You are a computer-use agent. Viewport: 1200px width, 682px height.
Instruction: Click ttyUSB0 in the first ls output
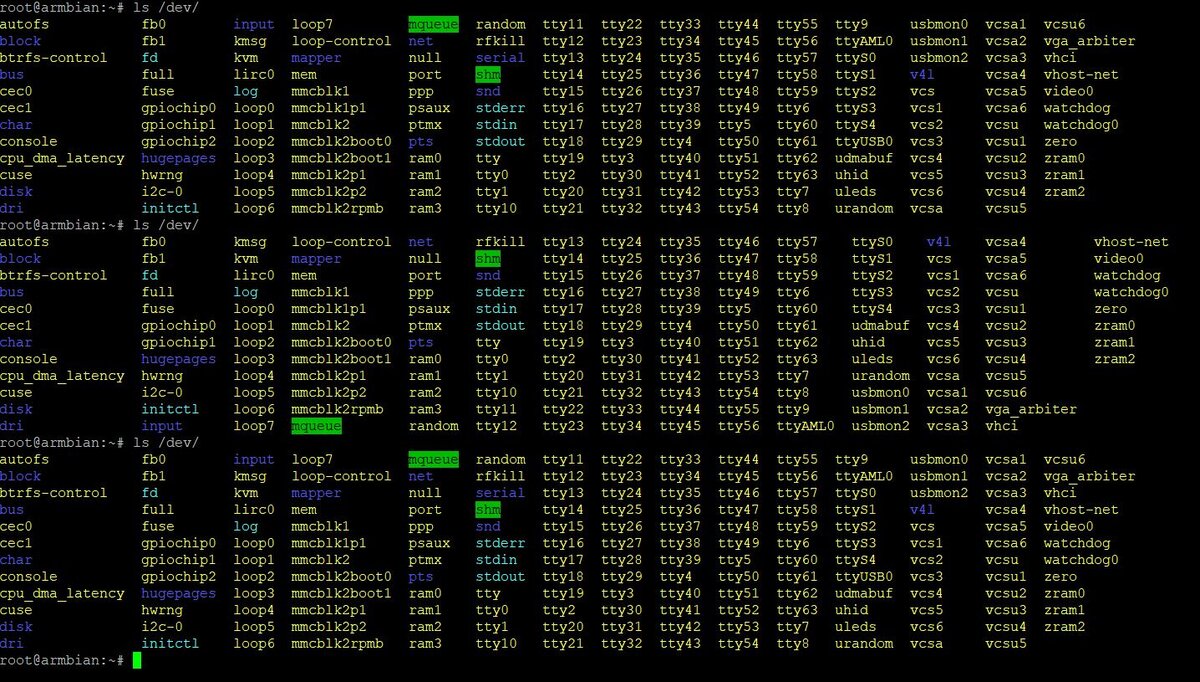tap(864, 141)
